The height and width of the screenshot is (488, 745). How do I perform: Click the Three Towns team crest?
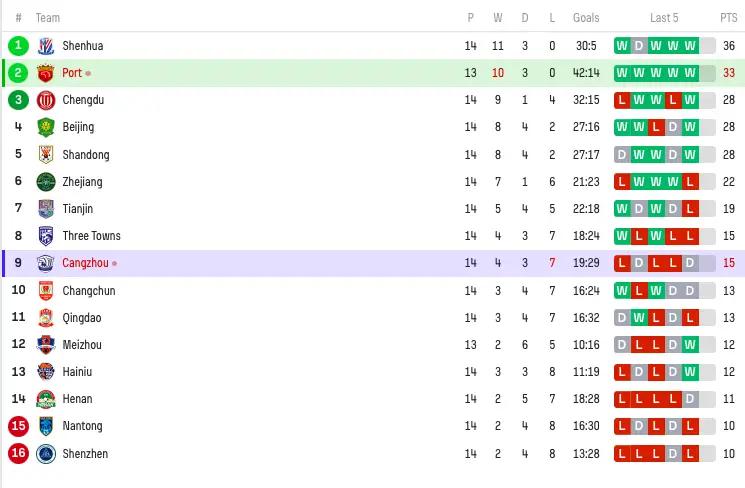pos(46,236)
